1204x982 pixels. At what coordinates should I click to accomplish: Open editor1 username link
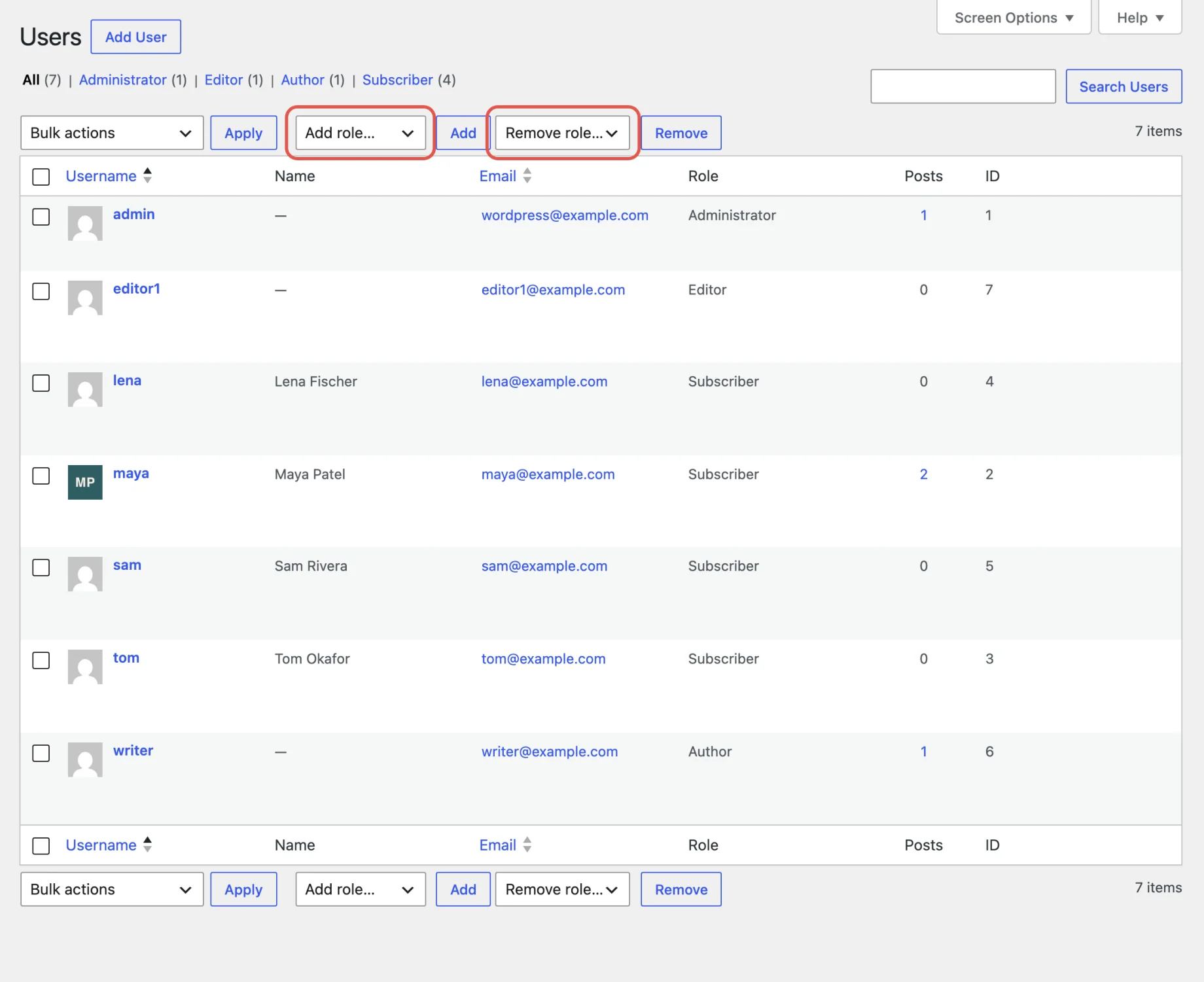[x=137, y=289]
